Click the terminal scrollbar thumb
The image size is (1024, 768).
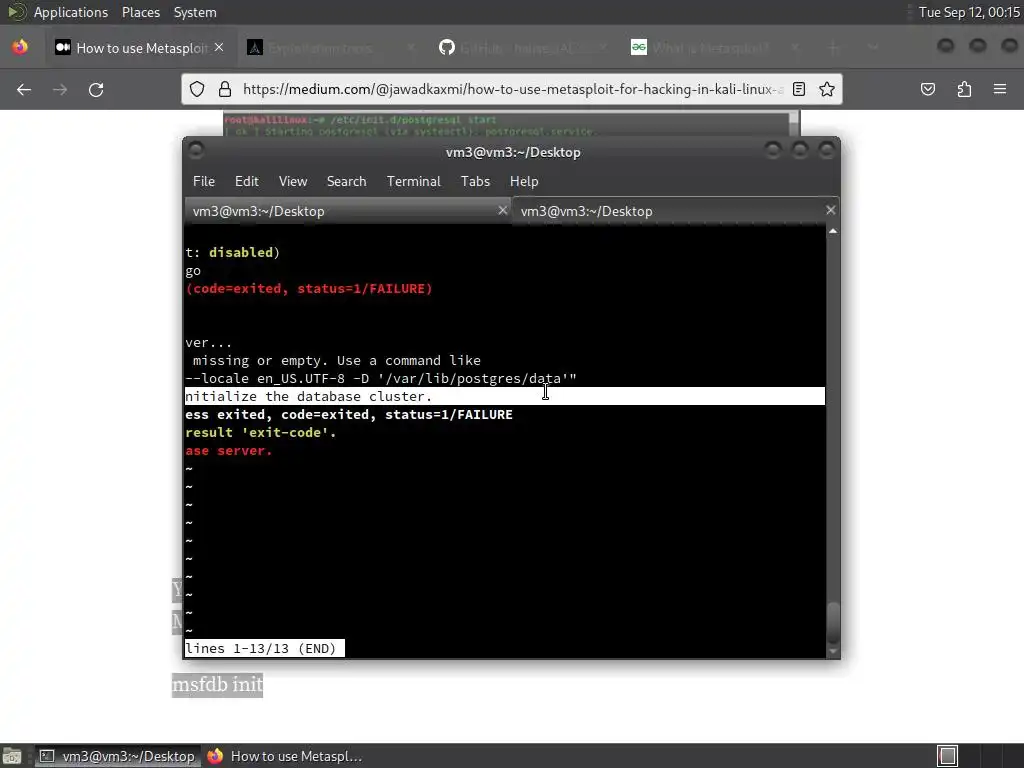(x=833, y=622)
